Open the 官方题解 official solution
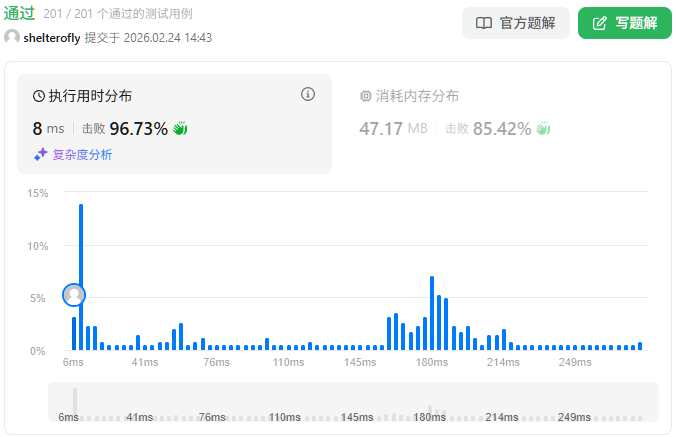The width and height of the screenshot is (676, 437). (x=515, y=23)
